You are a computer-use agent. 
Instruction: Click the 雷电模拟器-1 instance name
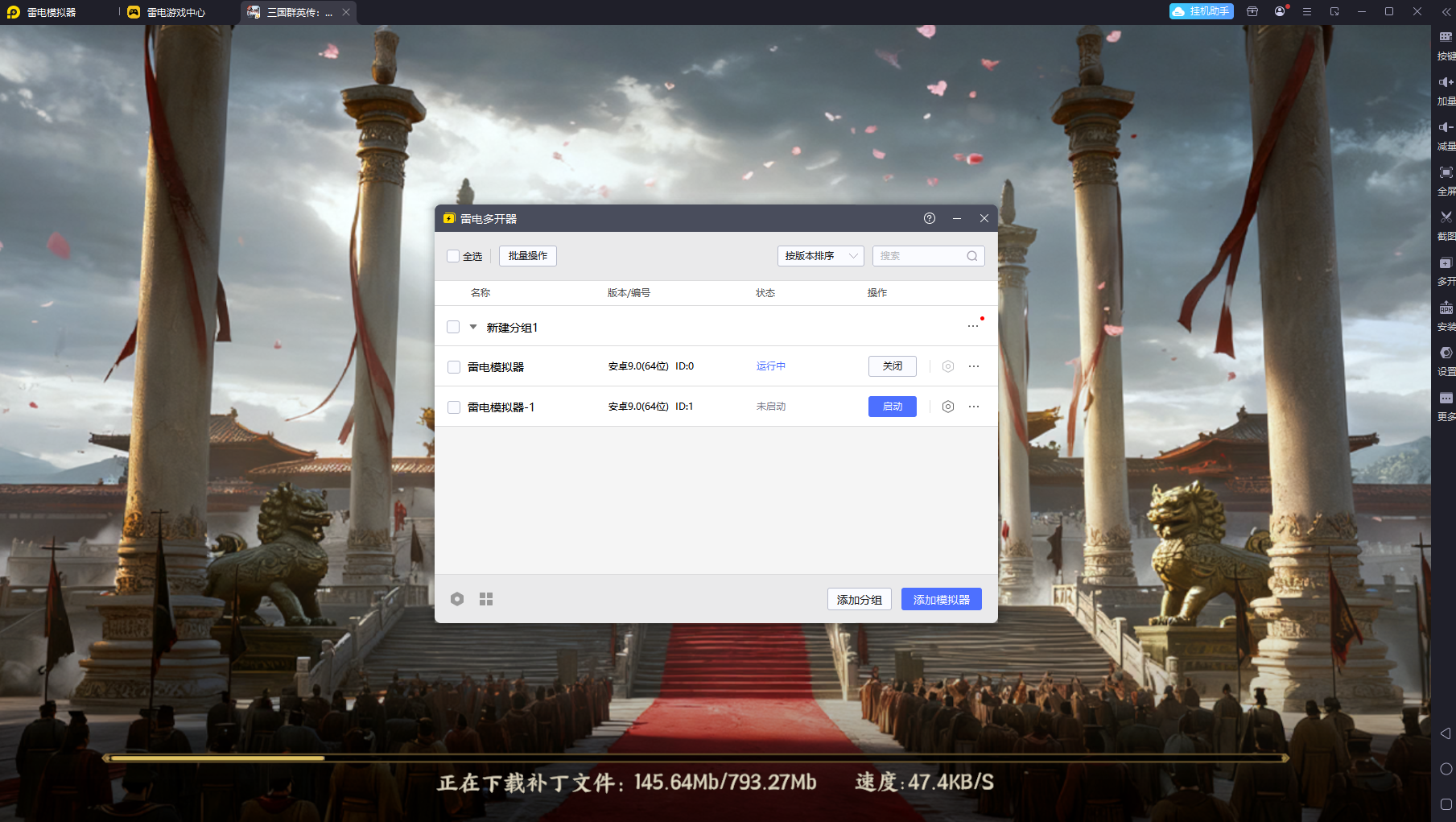[x=501, y=407]
